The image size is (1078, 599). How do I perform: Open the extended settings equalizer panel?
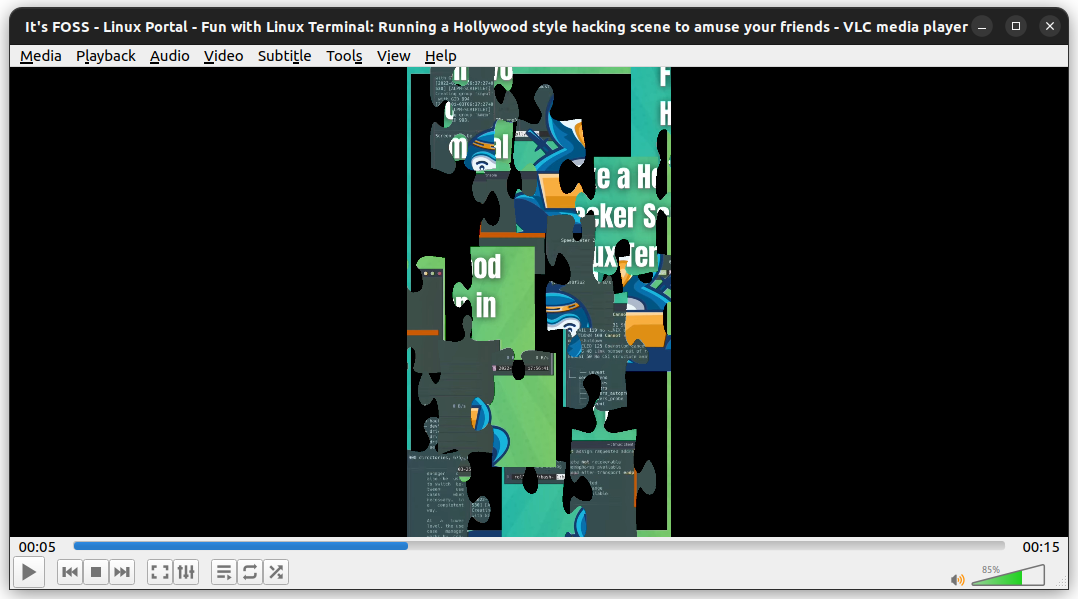186,571
